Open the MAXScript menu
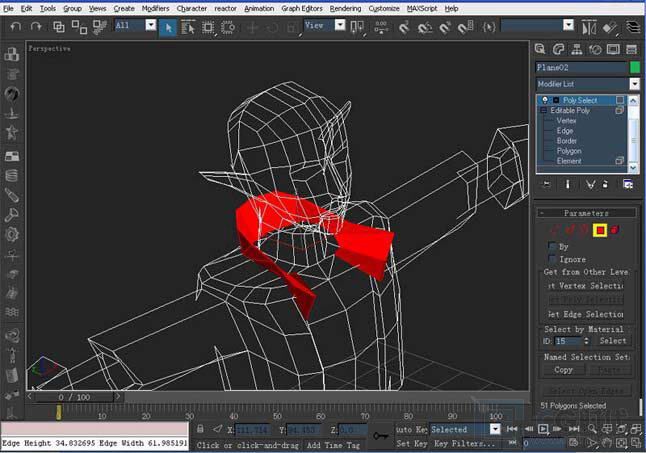Viewport: 646px width, 453px height. coord(422,8)
